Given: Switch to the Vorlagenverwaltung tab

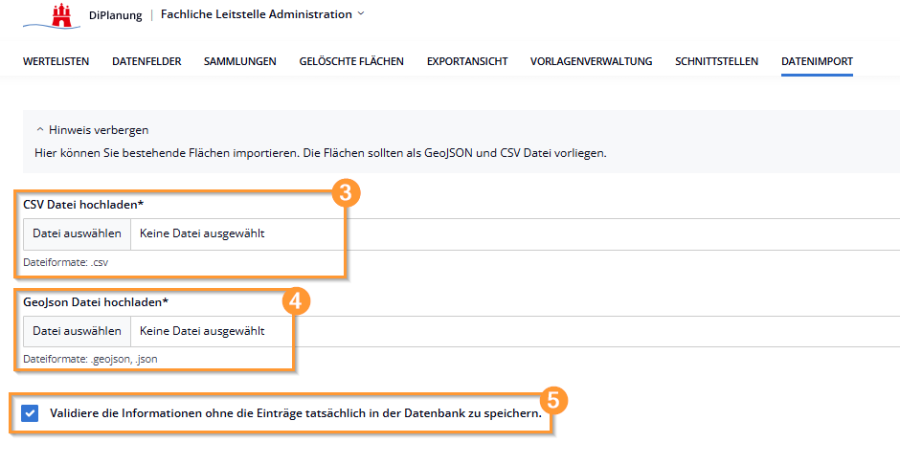Looking at the screenshot, I should [591, 61].
